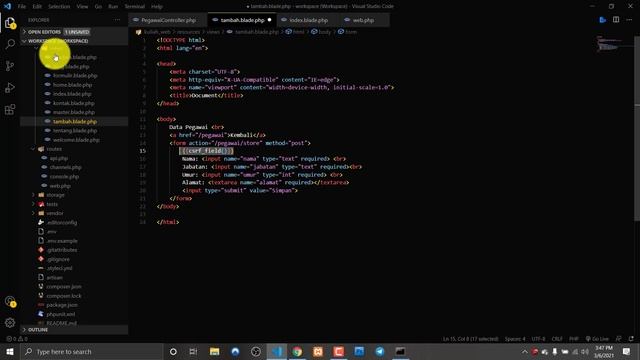Viewport: 640px width, 360px height.
Task: Open .gitignore in explorer tree
Action: [x=58, y=259]
